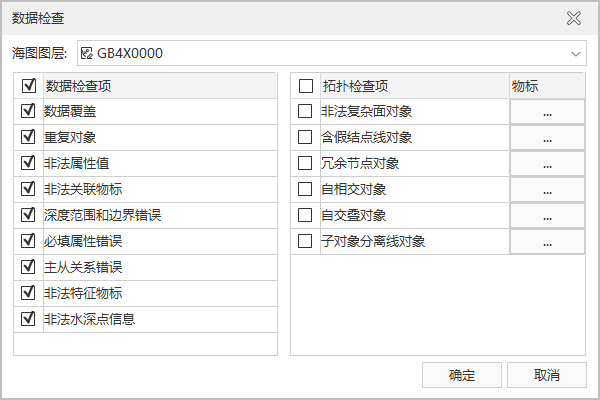Image resolution: width=600 pixels, height=400 pixels.
Task: Toggle the 重复对象 check item
Action: [x=28, y=137]
